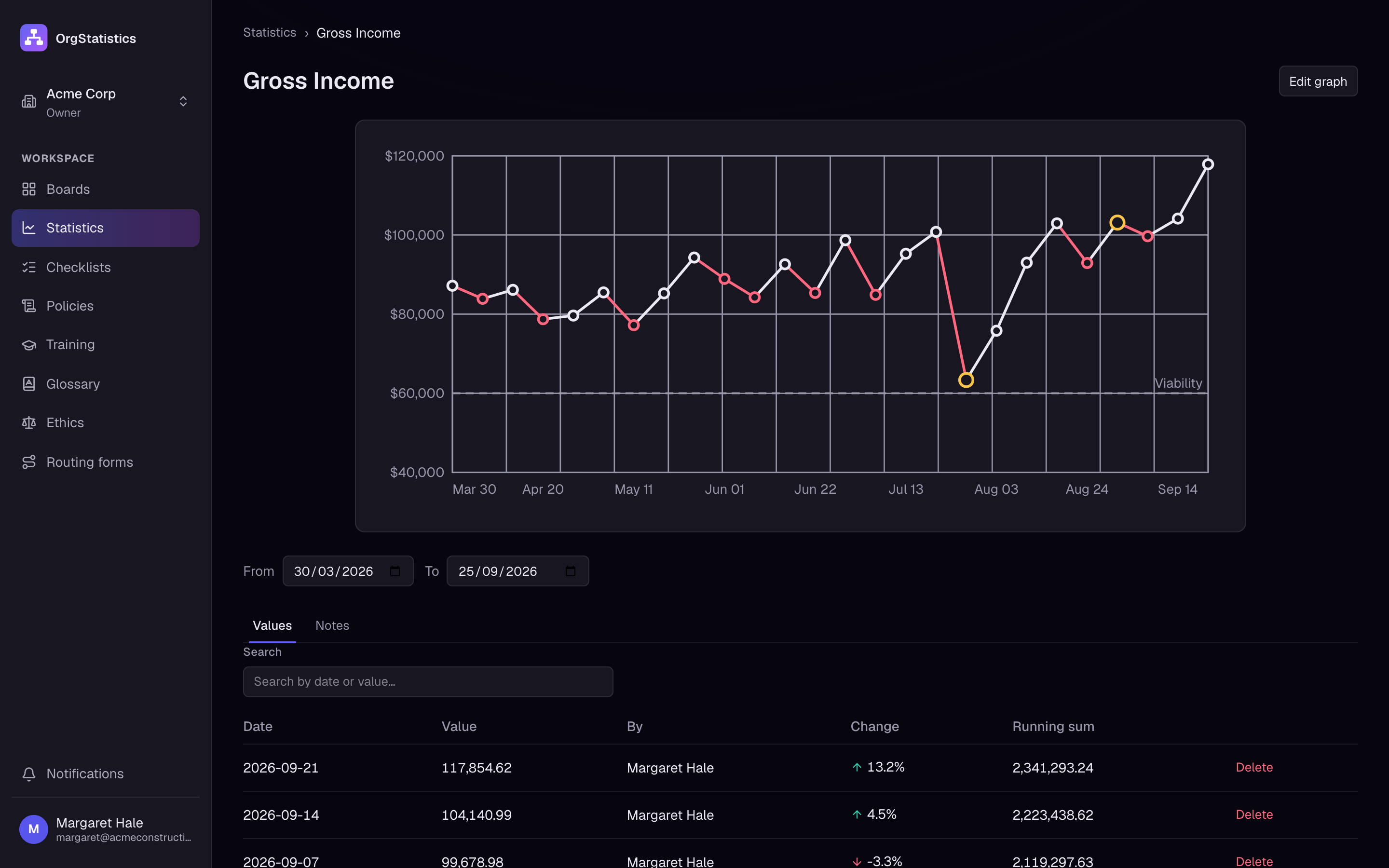Click the 4.5% change cell

click(875, 814)
